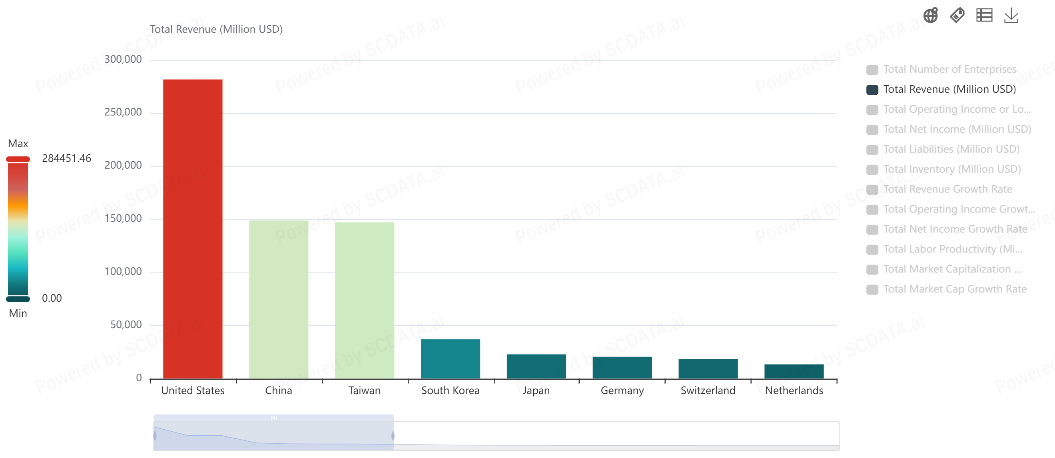Click right handle of data zoom slider
The image size is (1055, 458).
click(x=393, y=436)
